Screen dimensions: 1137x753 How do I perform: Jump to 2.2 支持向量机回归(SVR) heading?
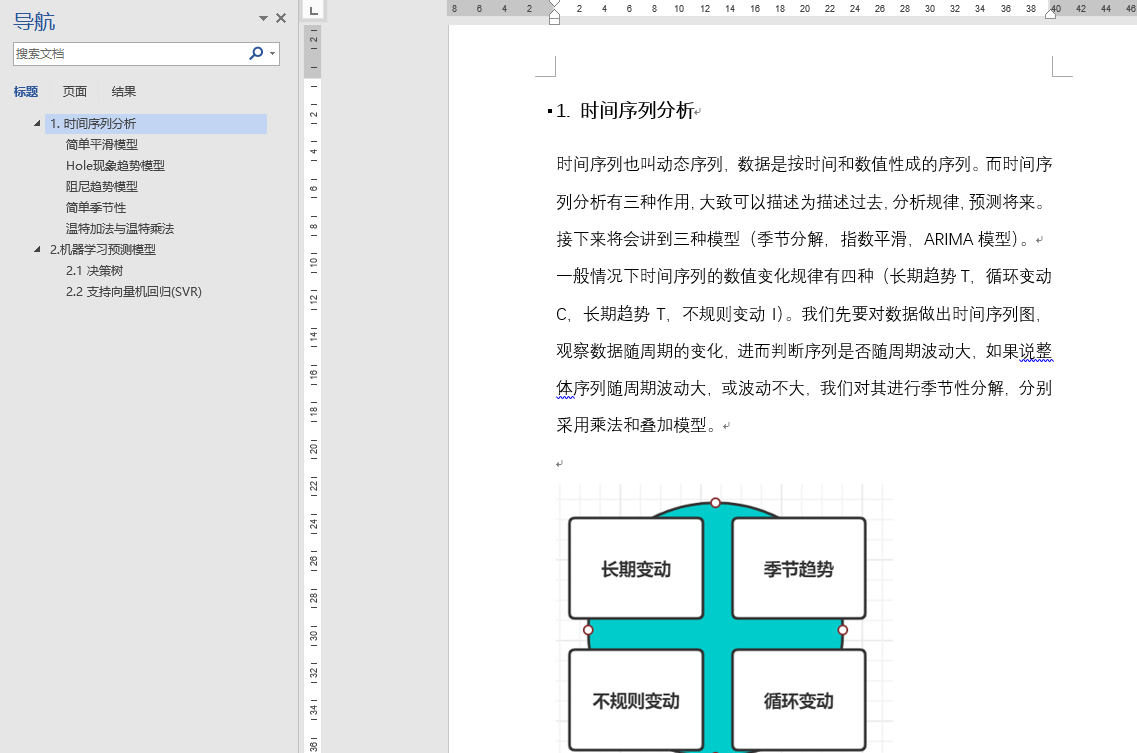133,292
